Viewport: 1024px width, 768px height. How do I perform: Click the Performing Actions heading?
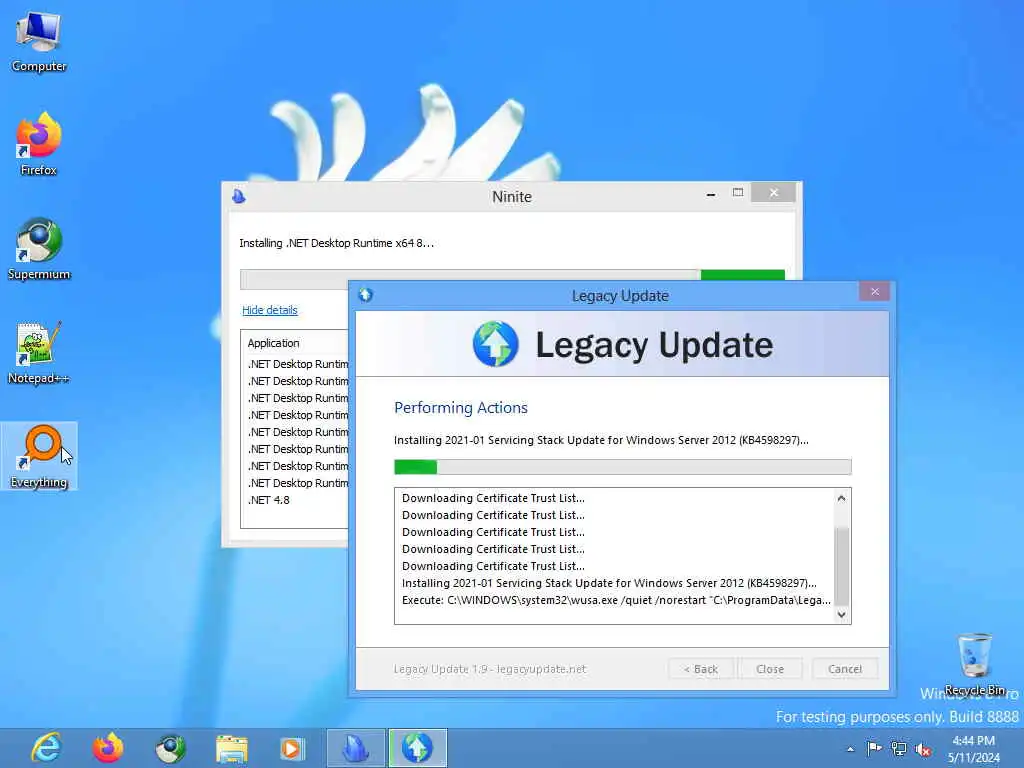click(460, 408)
